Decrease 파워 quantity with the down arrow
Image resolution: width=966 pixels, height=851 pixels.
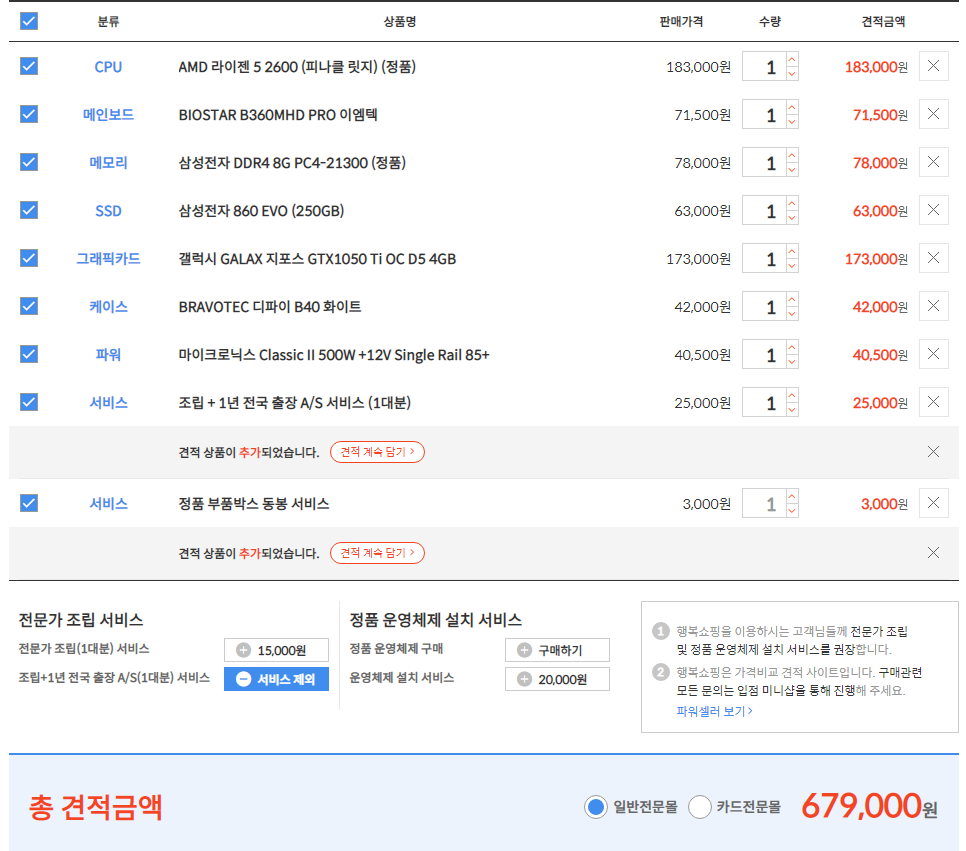coord(792,362)
